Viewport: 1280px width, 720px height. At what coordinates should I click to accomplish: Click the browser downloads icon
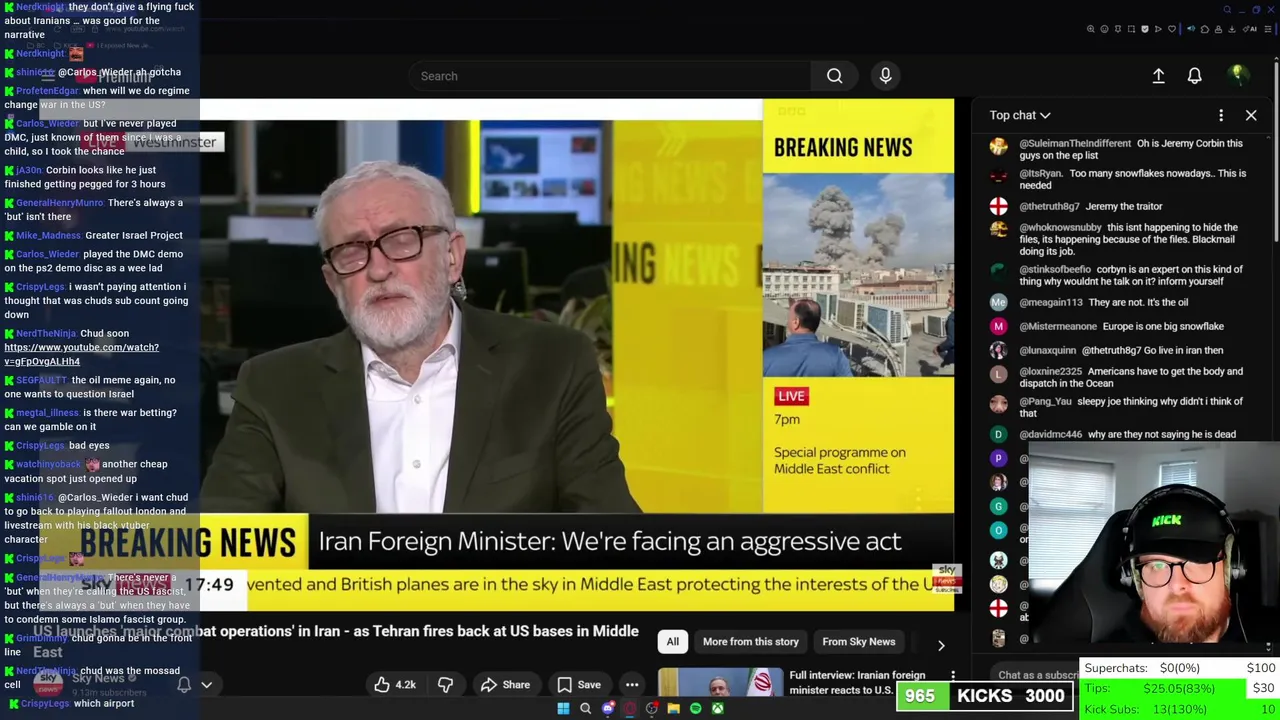point(1231,29)
